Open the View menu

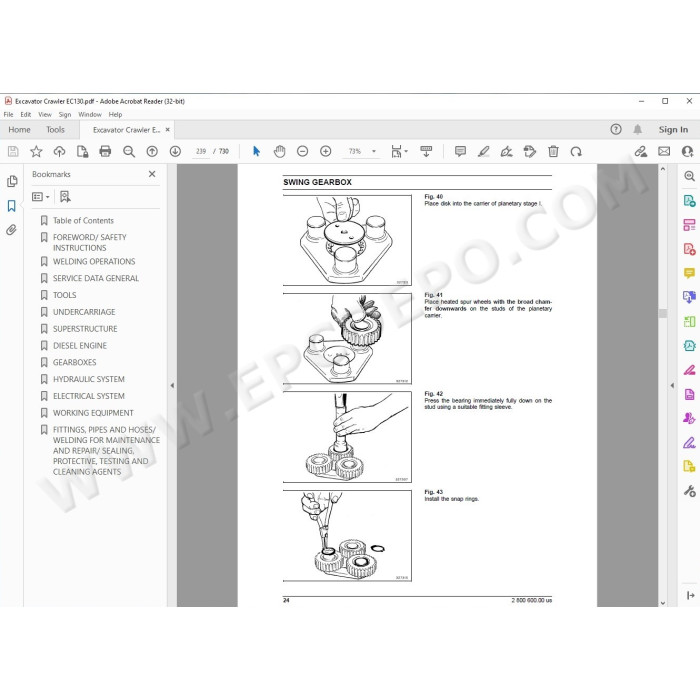click(45, 115)
